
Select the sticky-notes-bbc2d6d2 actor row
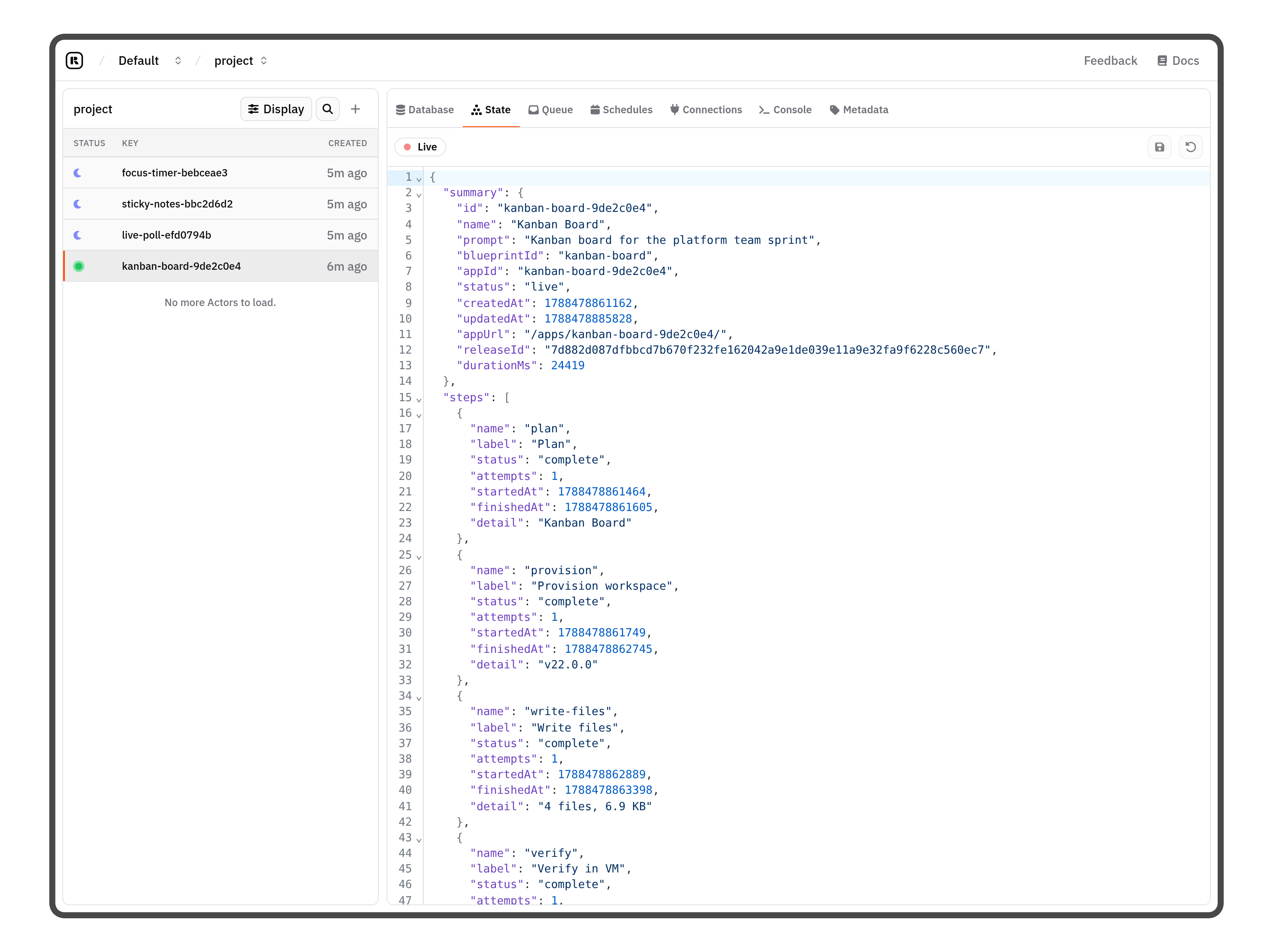click(221, 204)
